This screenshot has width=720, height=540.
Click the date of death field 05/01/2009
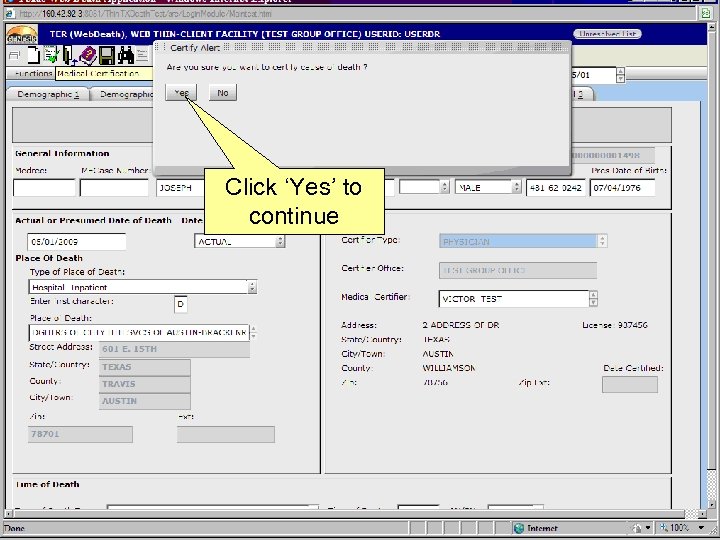pos(76,242)
